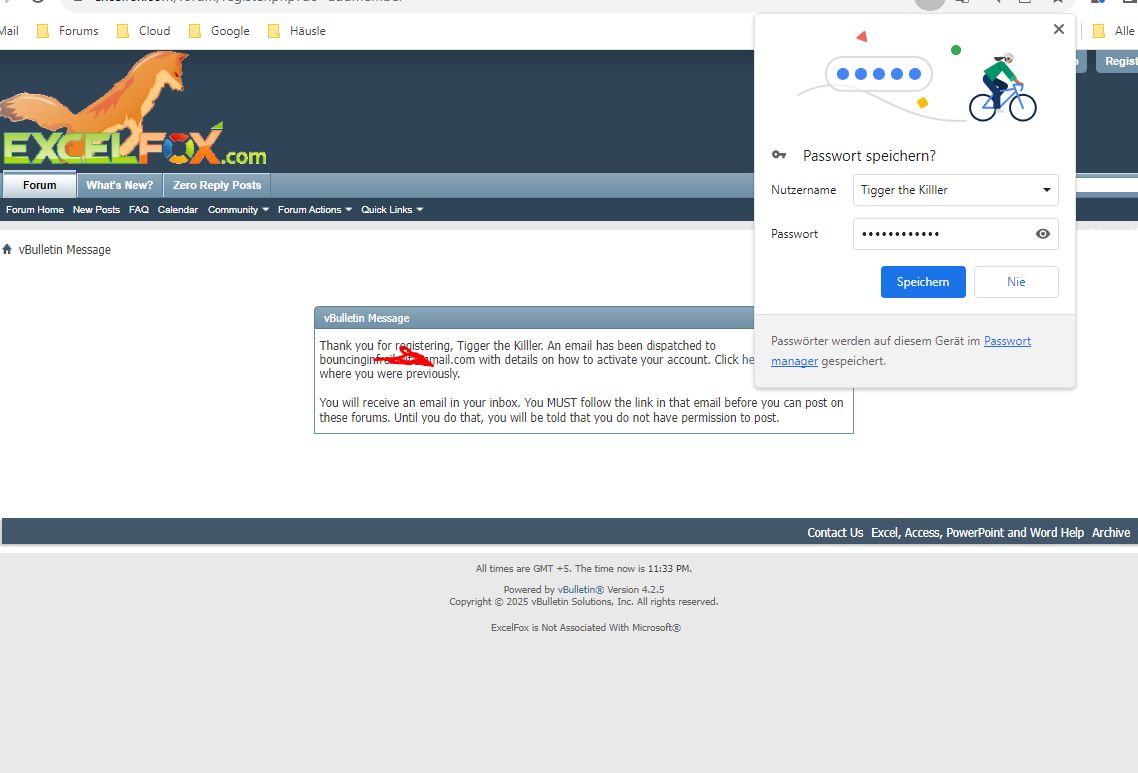Click the ExcelFox logo
1138x773 pixels.
[x=134, y=109]
